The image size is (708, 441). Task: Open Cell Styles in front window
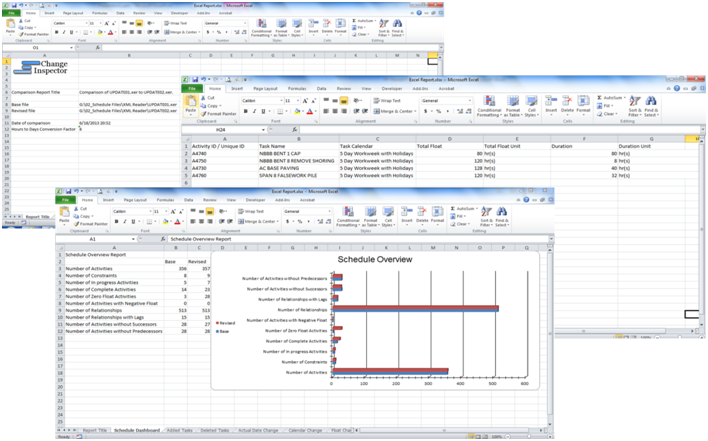[x=388, y=217]
